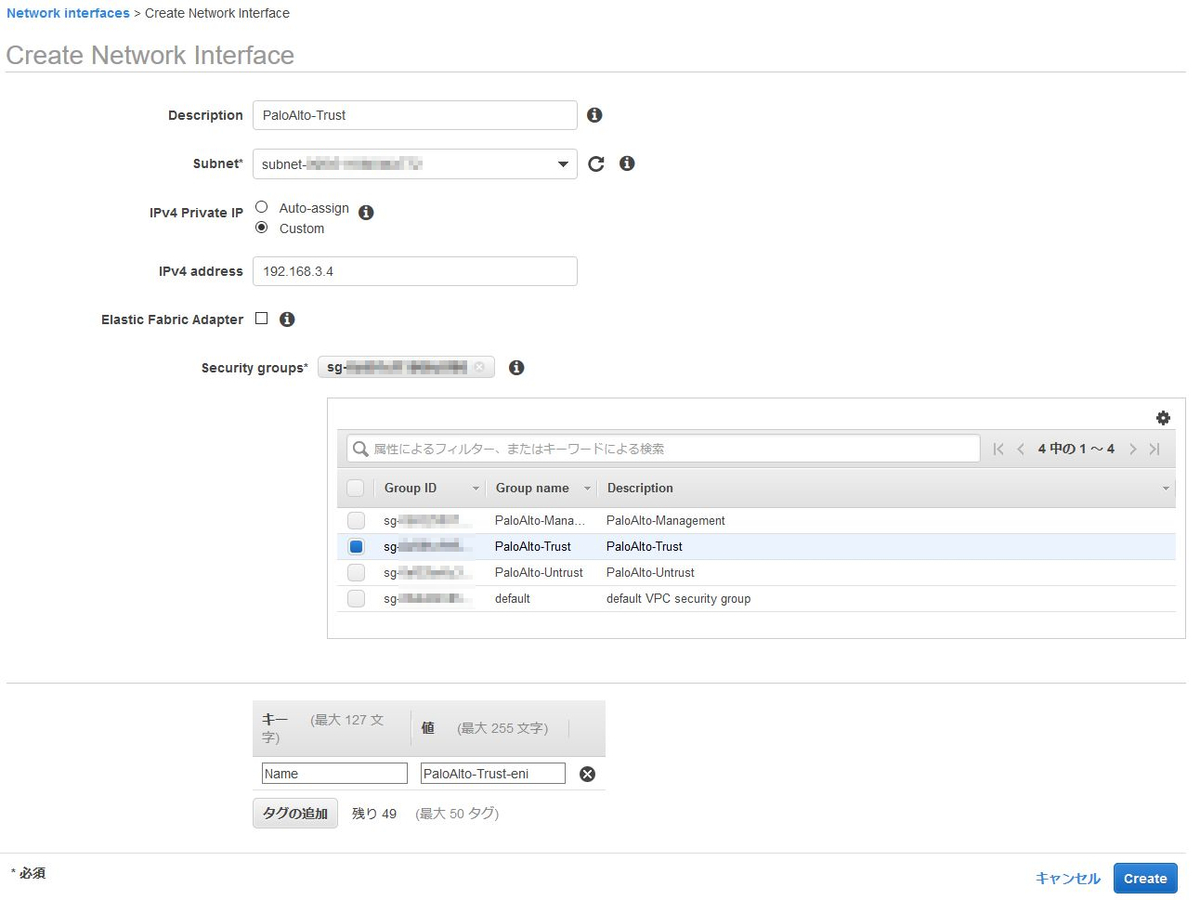
Task: Go to previous page of security groups
Action: (1021, 449)
